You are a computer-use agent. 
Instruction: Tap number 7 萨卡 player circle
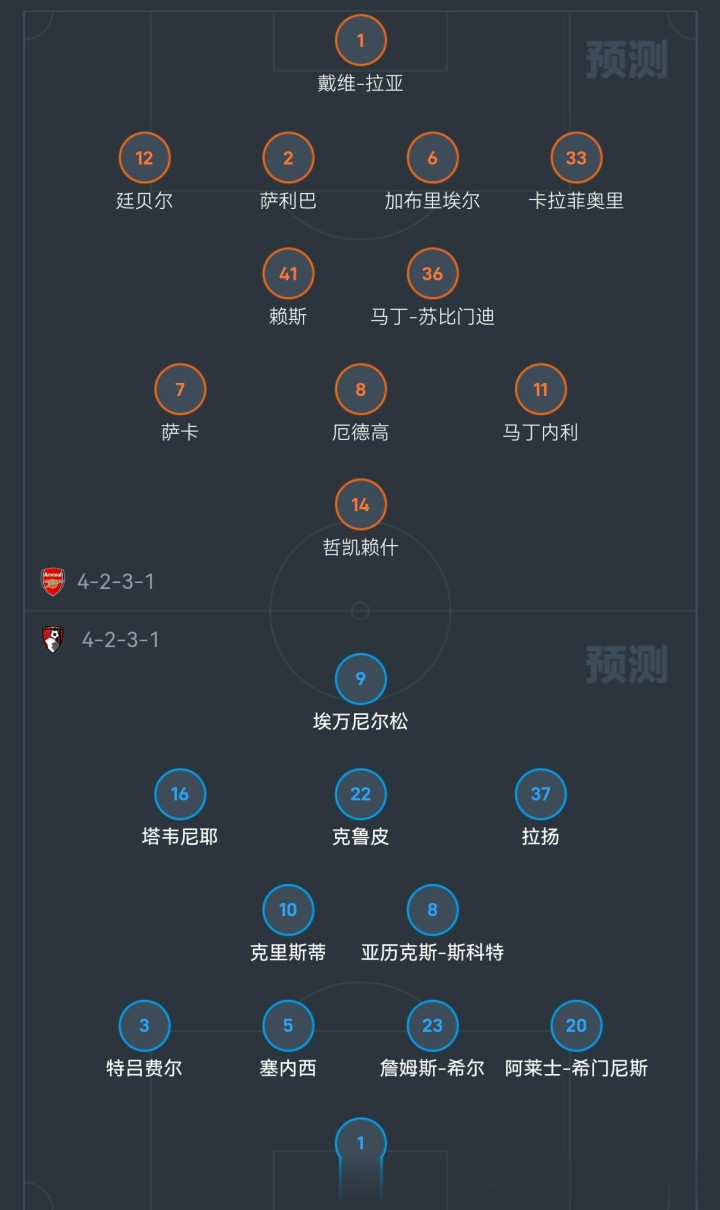[x=180, y=390]
